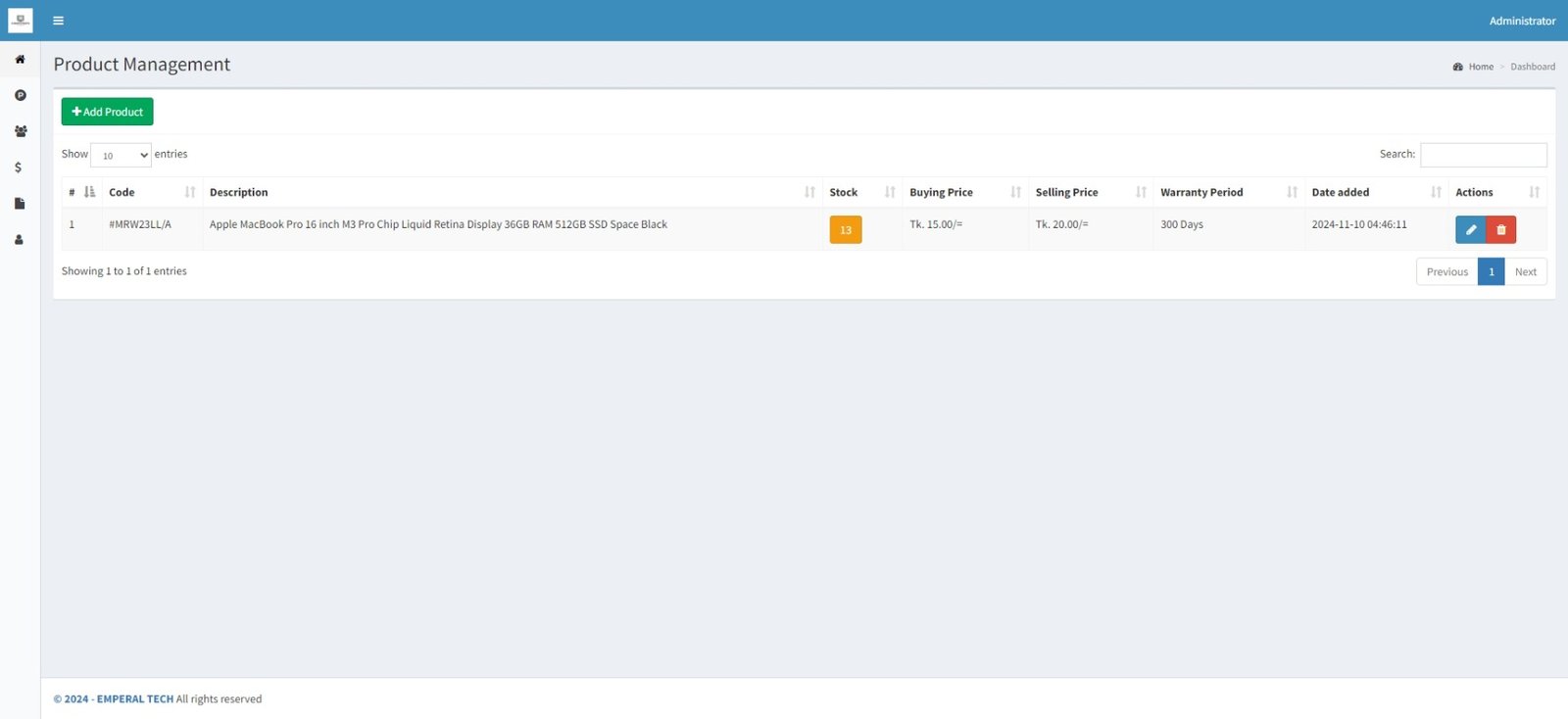
Task: Sort the table by Actions column
Action: point(1497,192)
